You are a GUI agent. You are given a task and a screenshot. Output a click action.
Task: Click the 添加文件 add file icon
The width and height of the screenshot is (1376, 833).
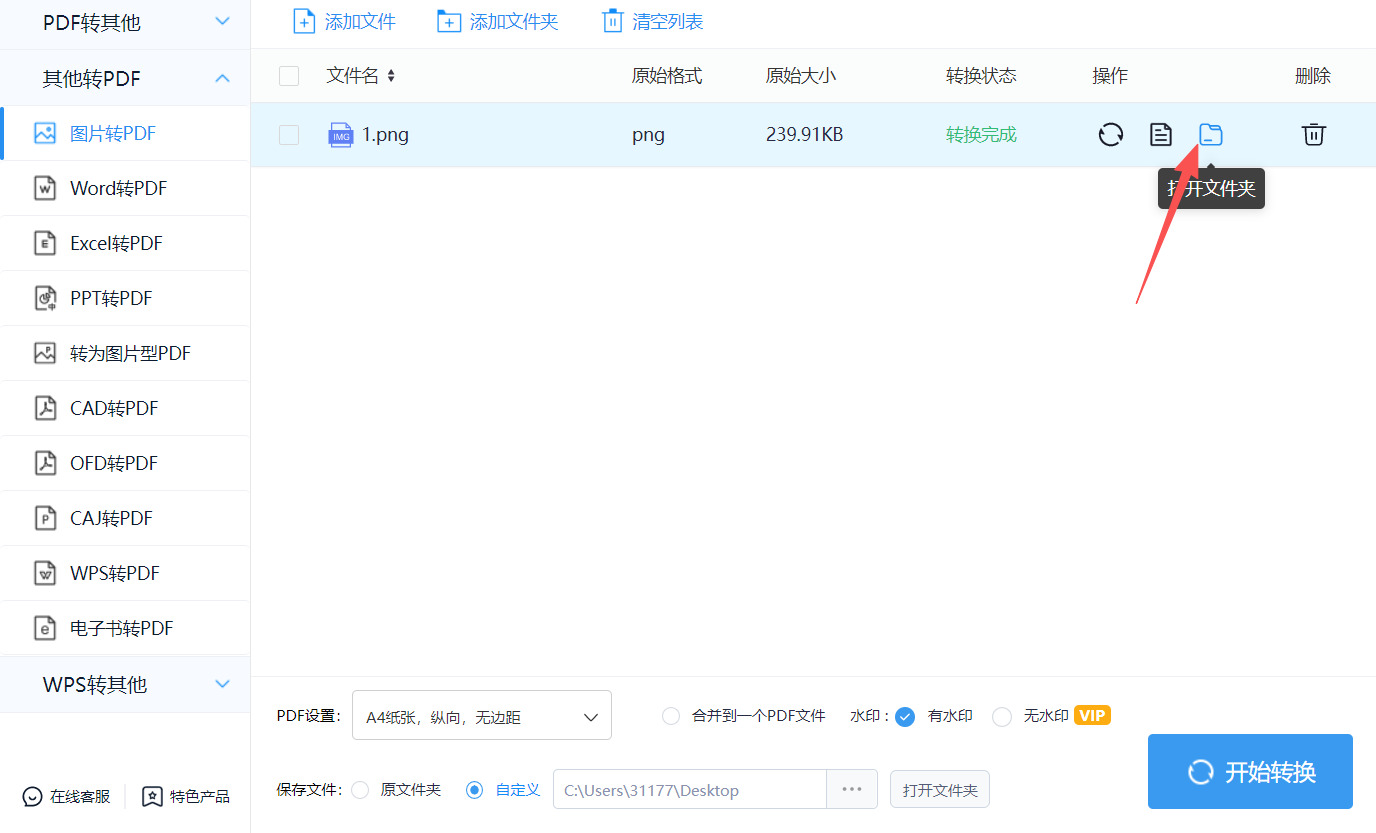[304, 20]
